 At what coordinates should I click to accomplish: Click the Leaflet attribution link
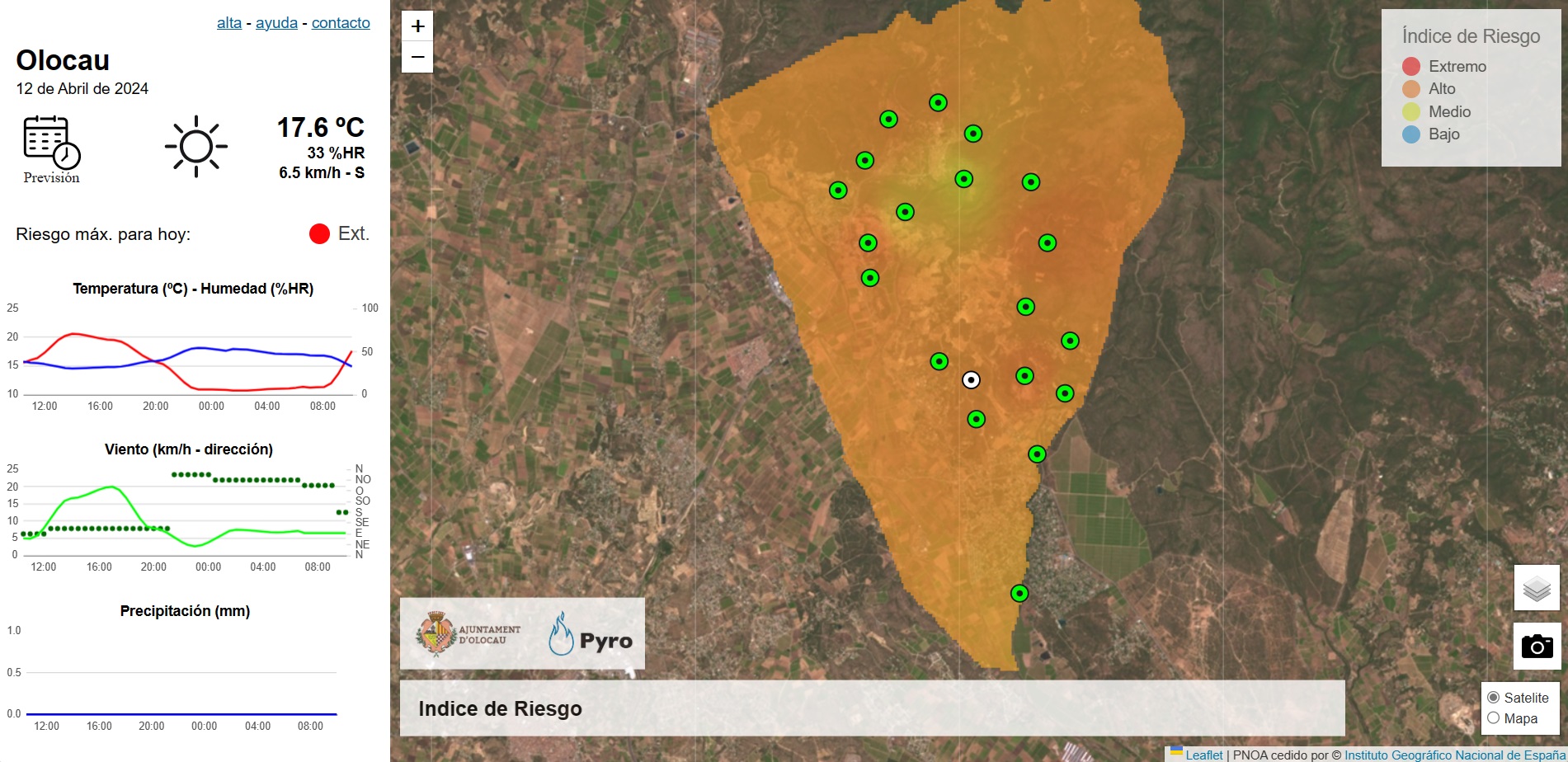(1204, 755)
